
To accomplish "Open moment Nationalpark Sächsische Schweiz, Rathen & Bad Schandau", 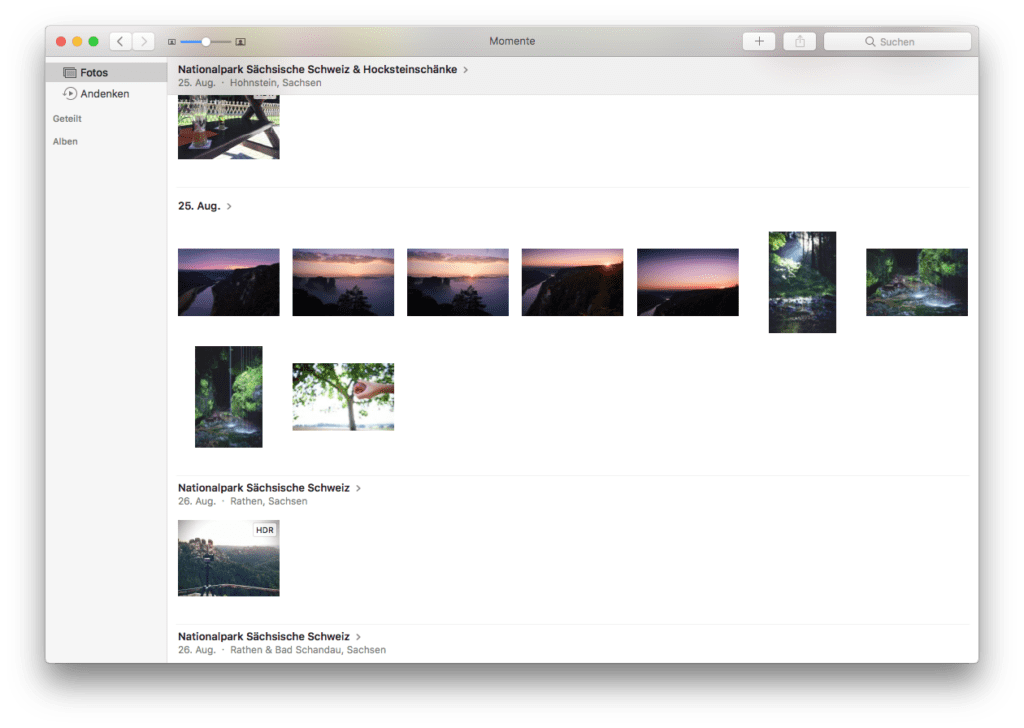I will (x=264, y=637).
